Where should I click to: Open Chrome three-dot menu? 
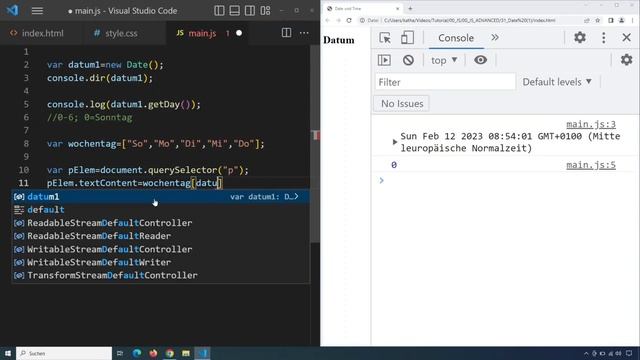(x=633, y=20)
